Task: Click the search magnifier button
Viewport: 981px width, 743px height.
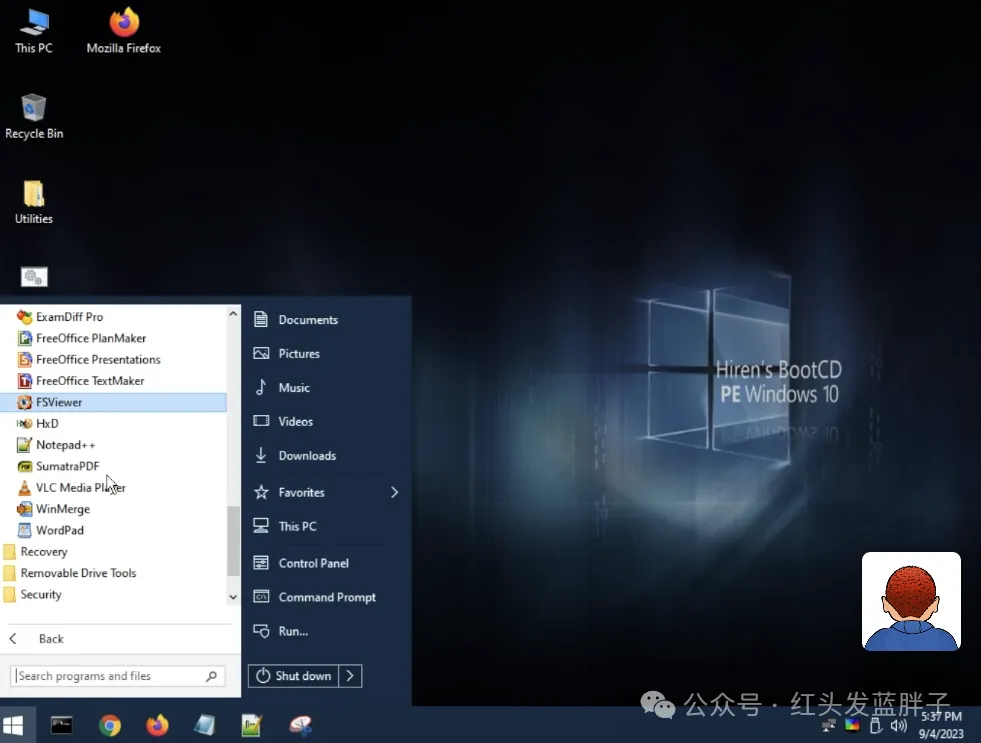Action: (211, 676)
